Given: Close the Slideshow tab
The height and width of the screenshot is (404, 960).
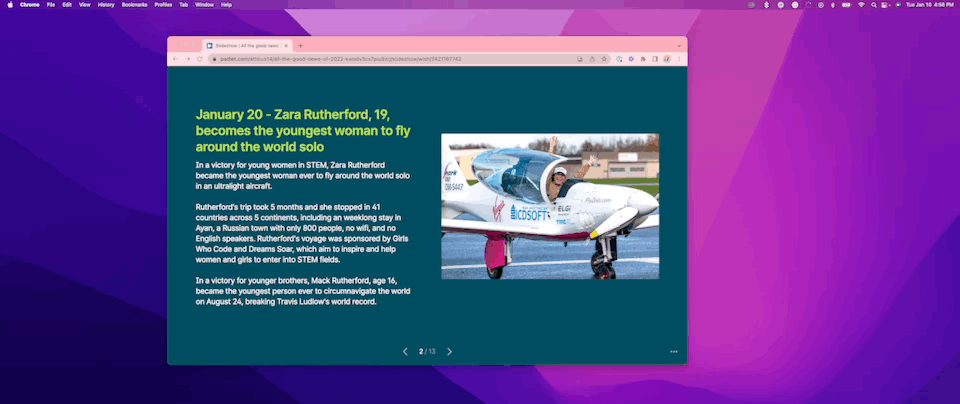Looking at the screenshot, I should pos(286,45).
